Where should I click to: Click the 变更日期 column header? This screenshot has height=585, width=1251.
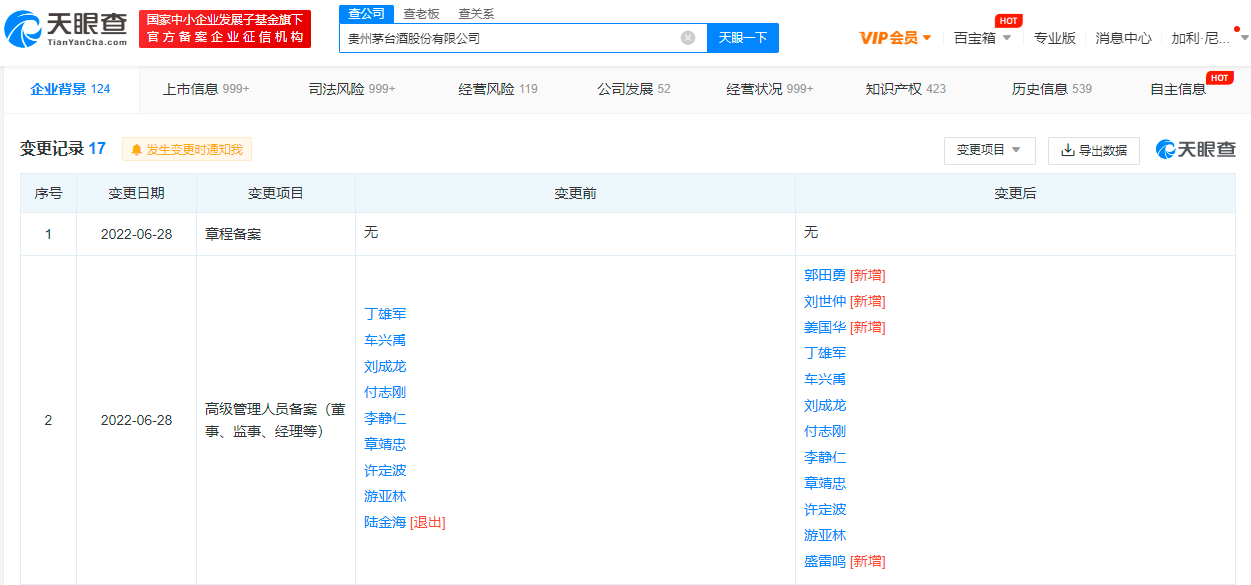pos(136,193)
